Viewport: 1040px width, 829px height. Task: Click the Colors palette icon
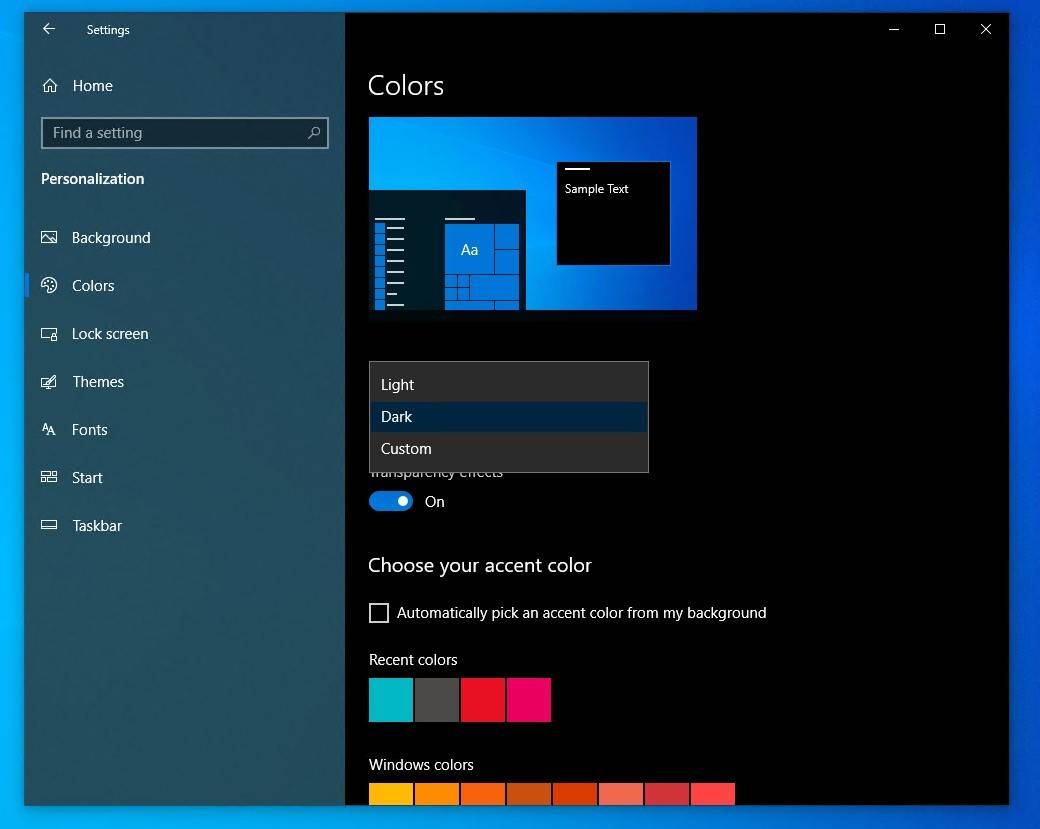(x=49, y=285)
